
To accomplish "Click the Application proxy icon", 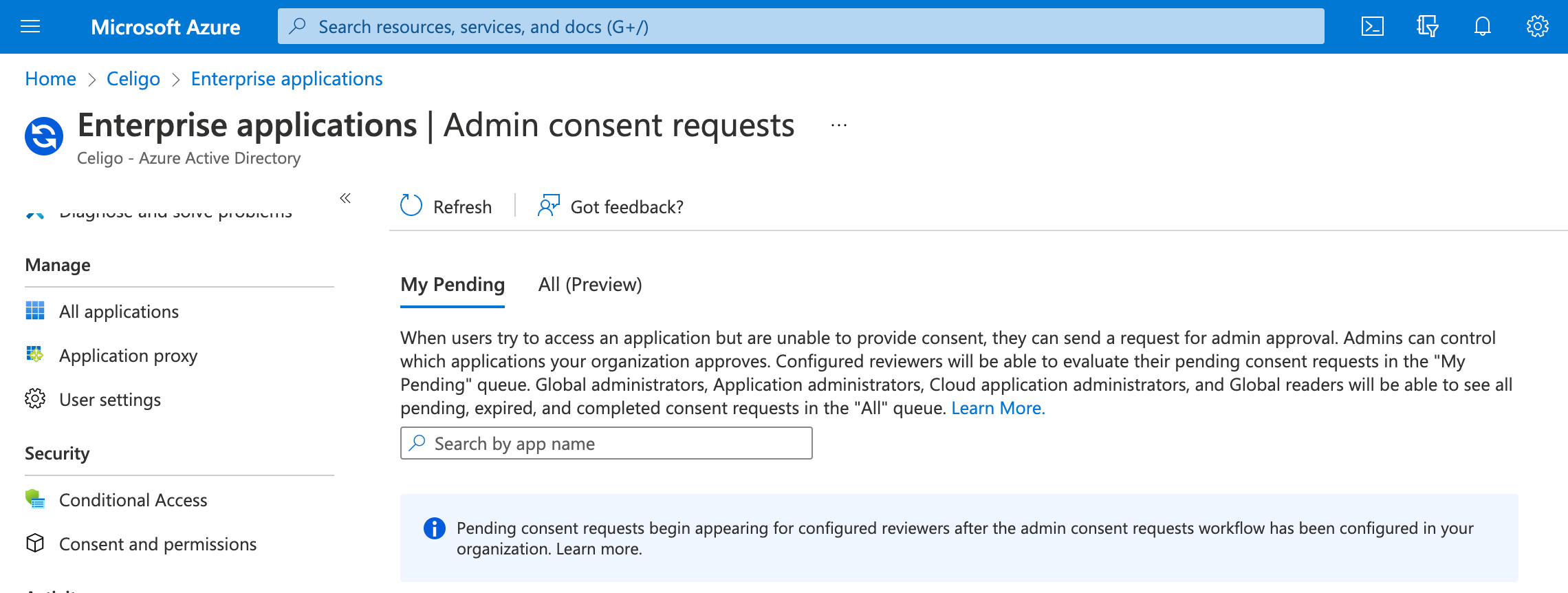I will [x=35, y=354].
